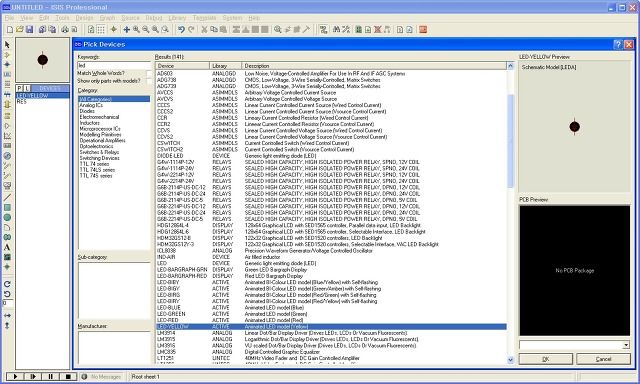640x384 pixels.
Task: Click the Undo arrow in toolbar
Action: (181, 29)
